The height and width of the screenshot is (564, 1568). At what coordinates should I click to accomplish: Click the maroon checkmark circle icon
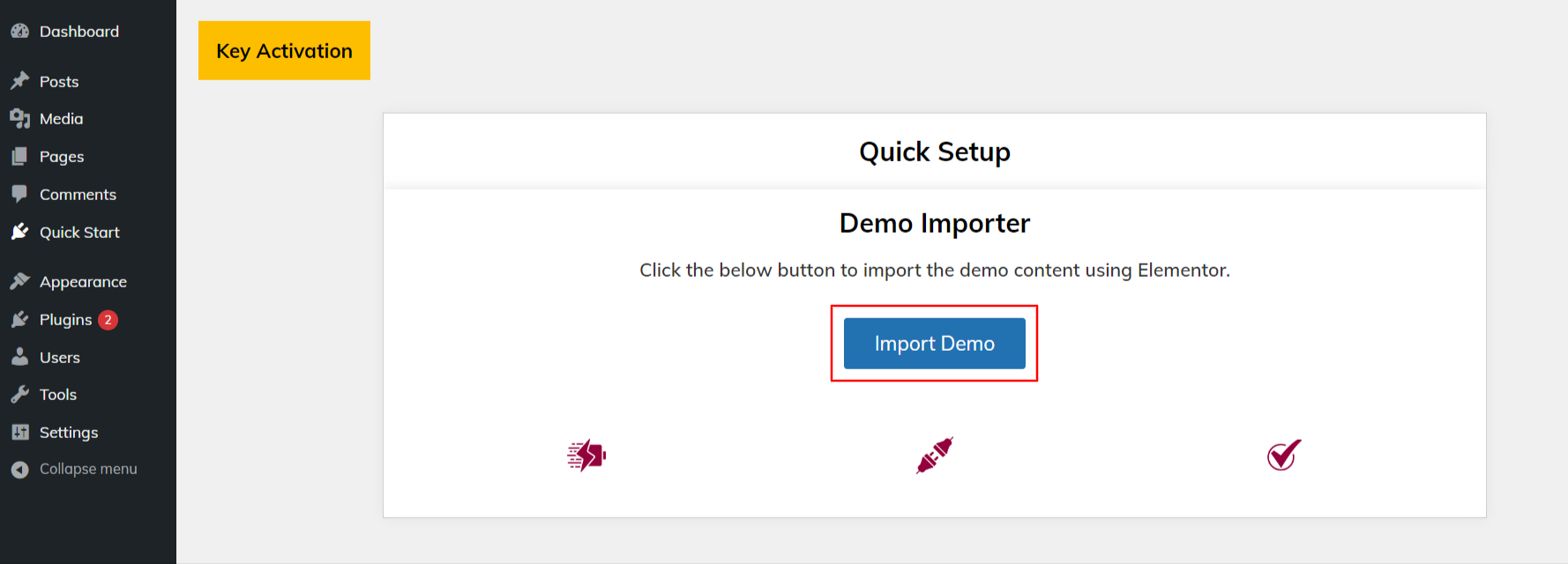tap(1284, 455)
